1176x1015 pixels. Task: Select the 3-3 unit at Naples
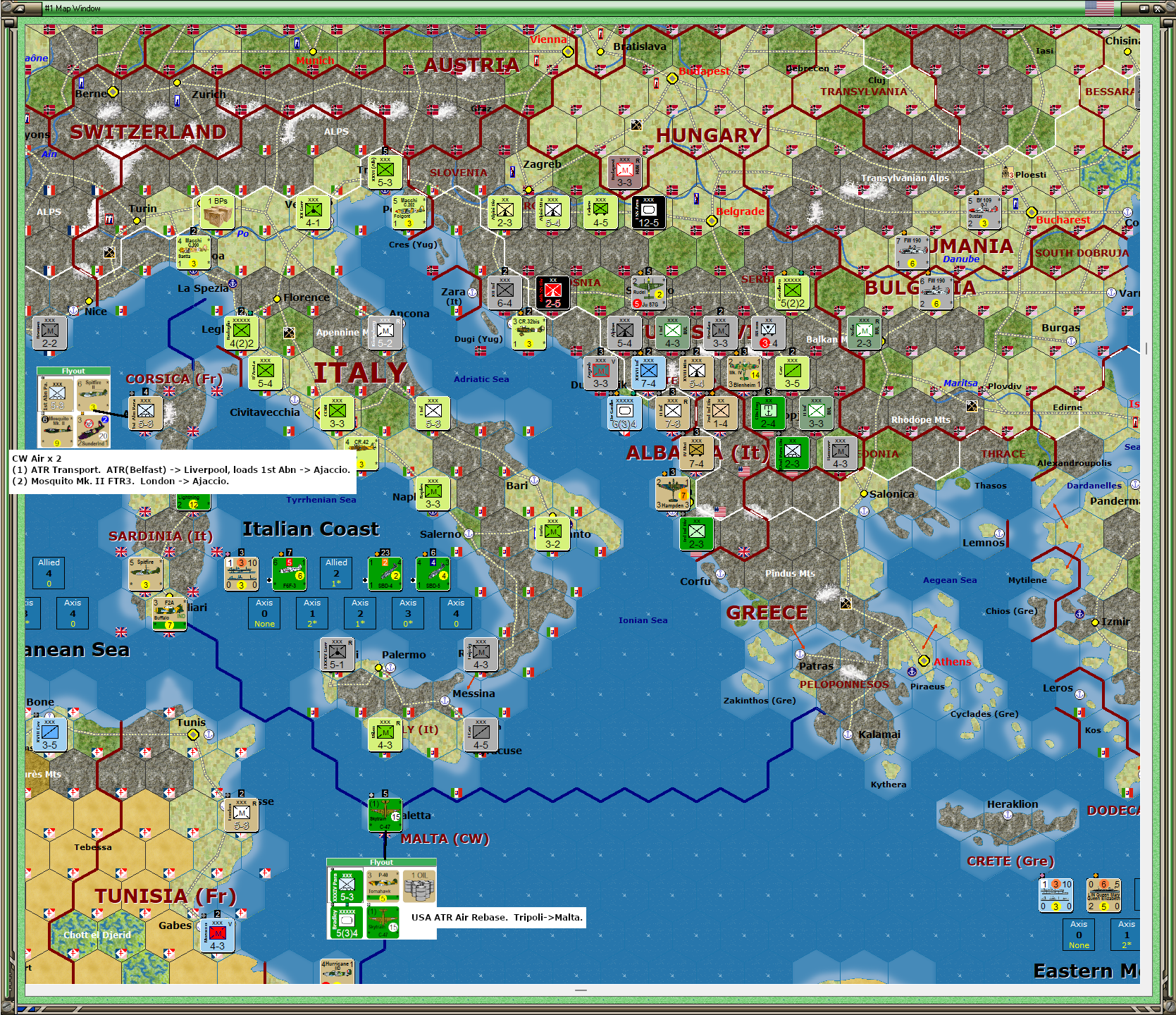pyautogui.click(x=433, y=493)
